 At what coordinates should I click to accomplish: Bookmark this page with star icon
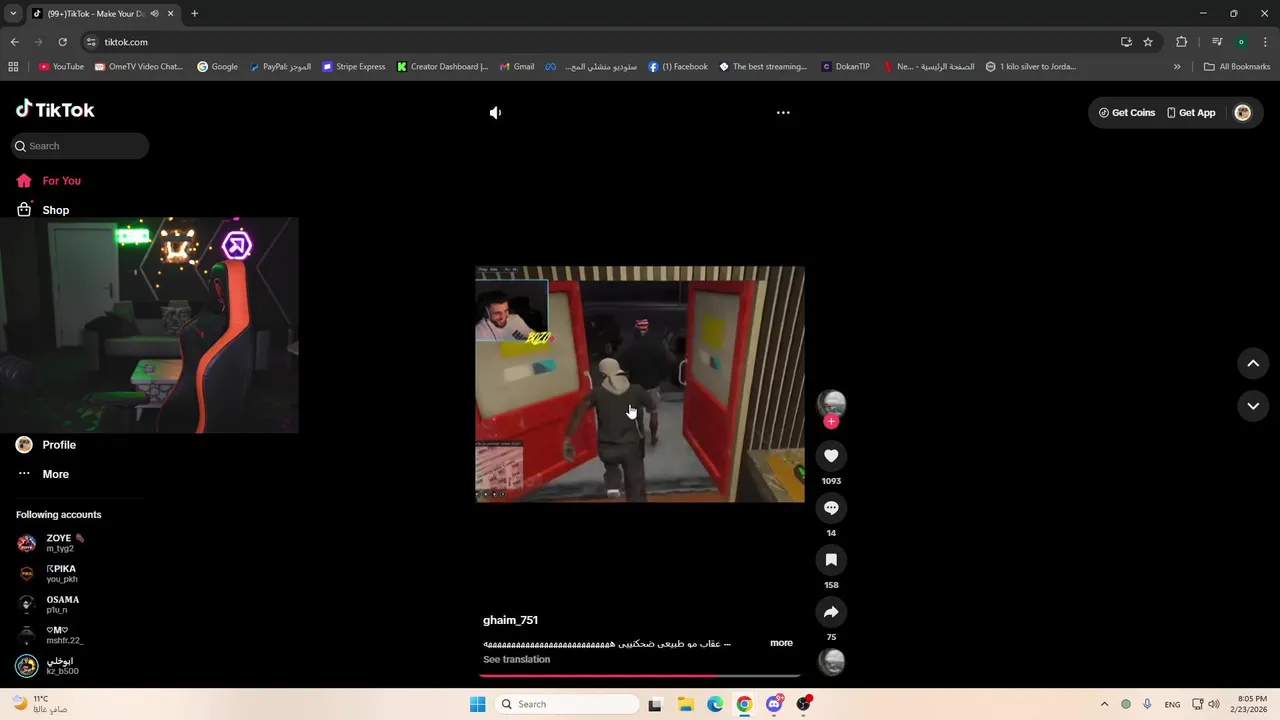pos(1148,42)
